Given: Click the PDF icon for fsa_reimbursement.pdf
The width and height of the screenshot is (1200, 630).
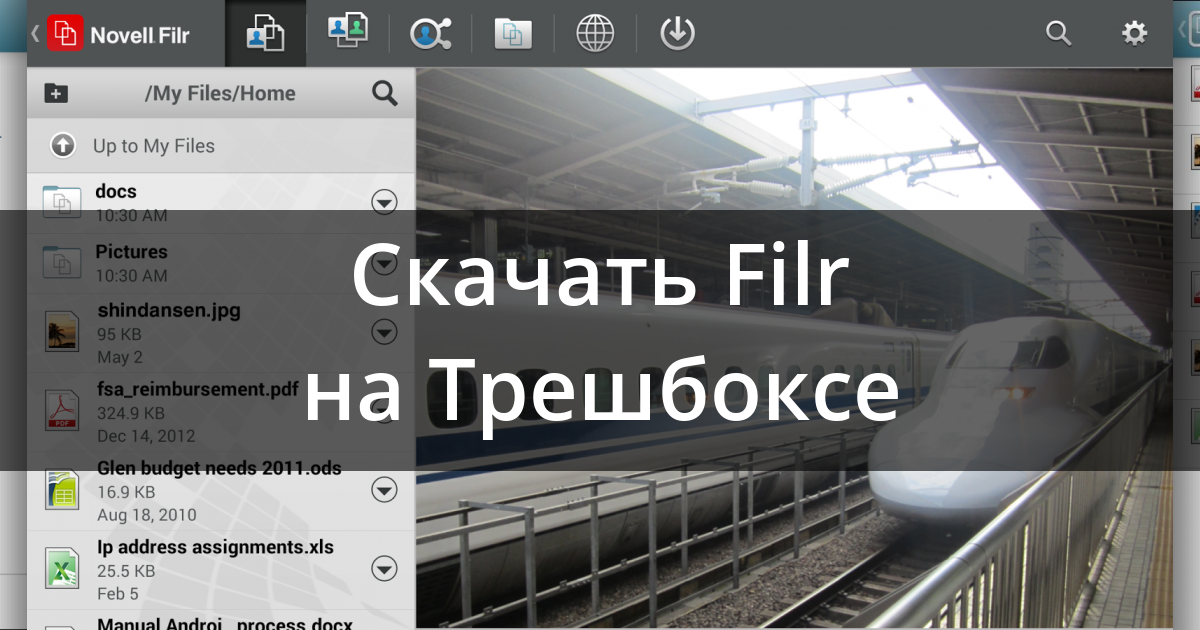Looking at the screenshot, I should click(x=62, y=411).
